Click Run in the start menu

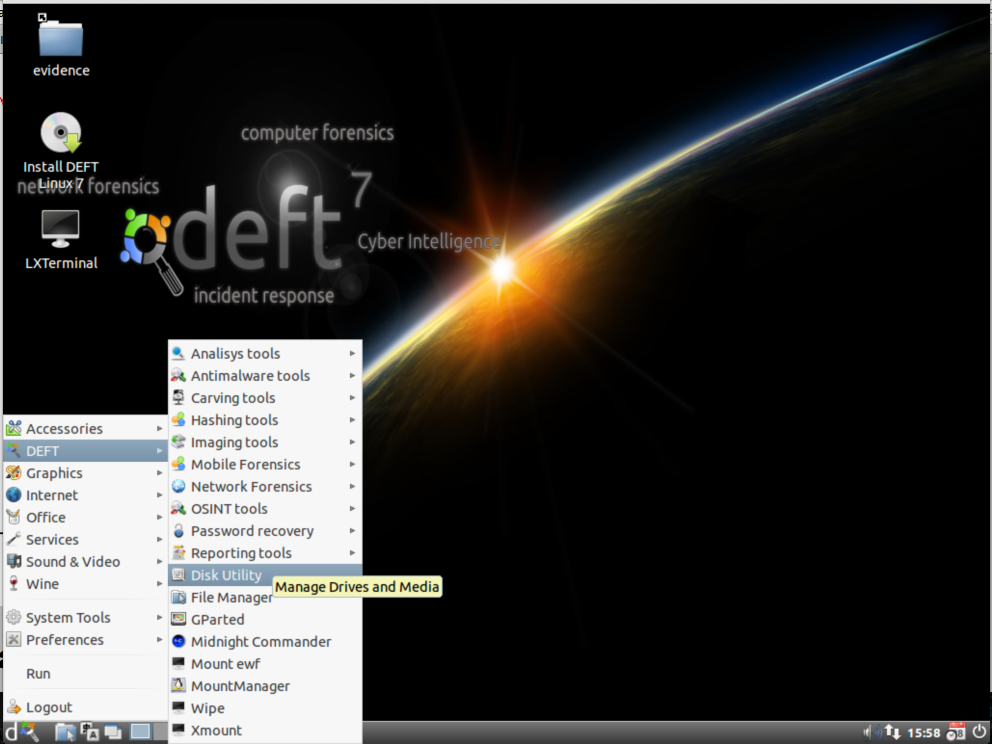pos(85,674)
